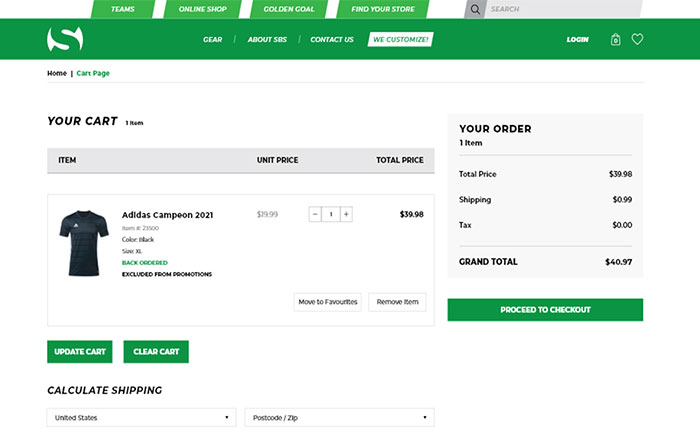Open the Online Shop tab
Viewport: 700px width, 435px height.
[x=203, y=9]
